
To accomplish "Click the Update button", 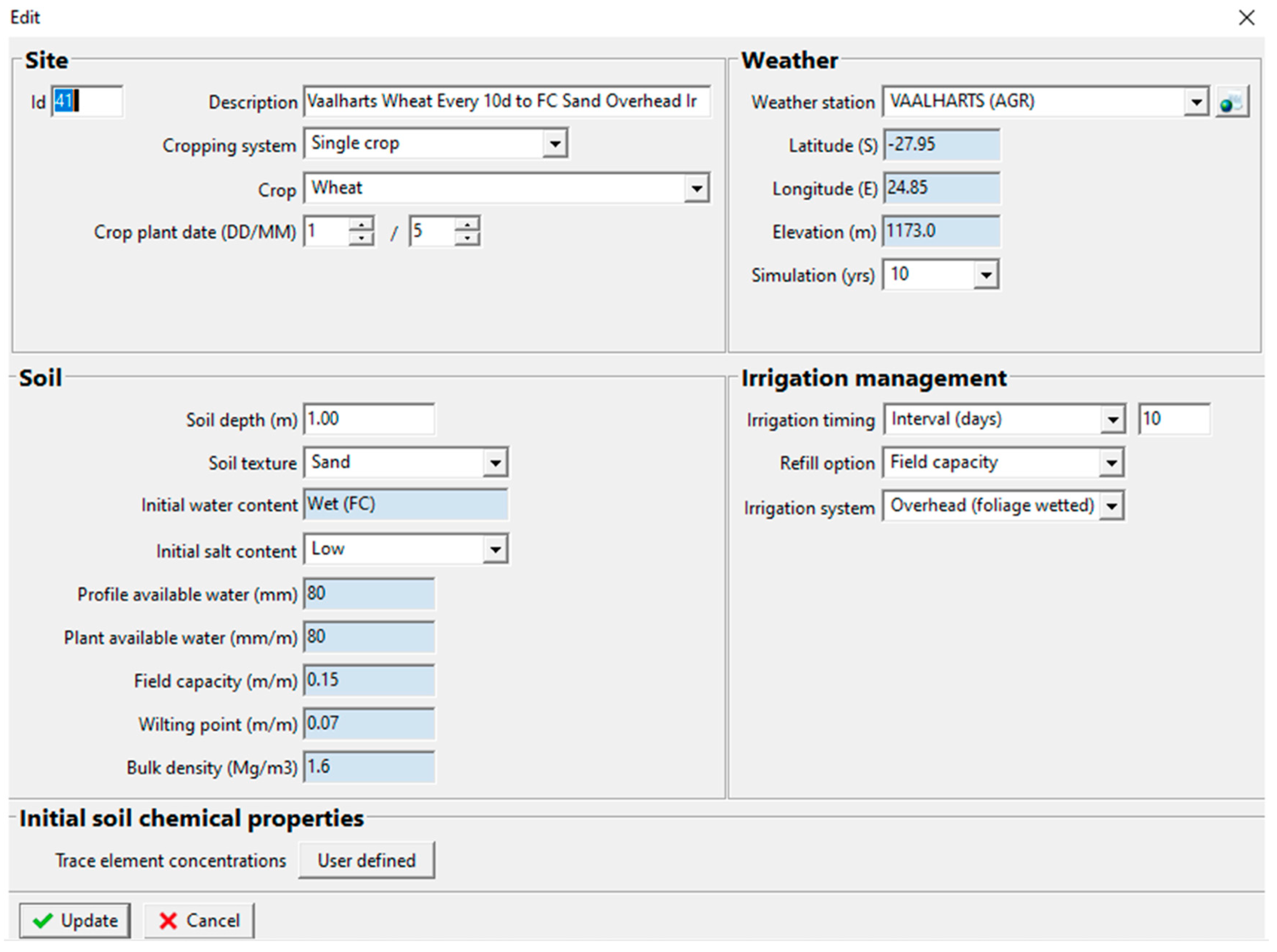I will 75,920.
